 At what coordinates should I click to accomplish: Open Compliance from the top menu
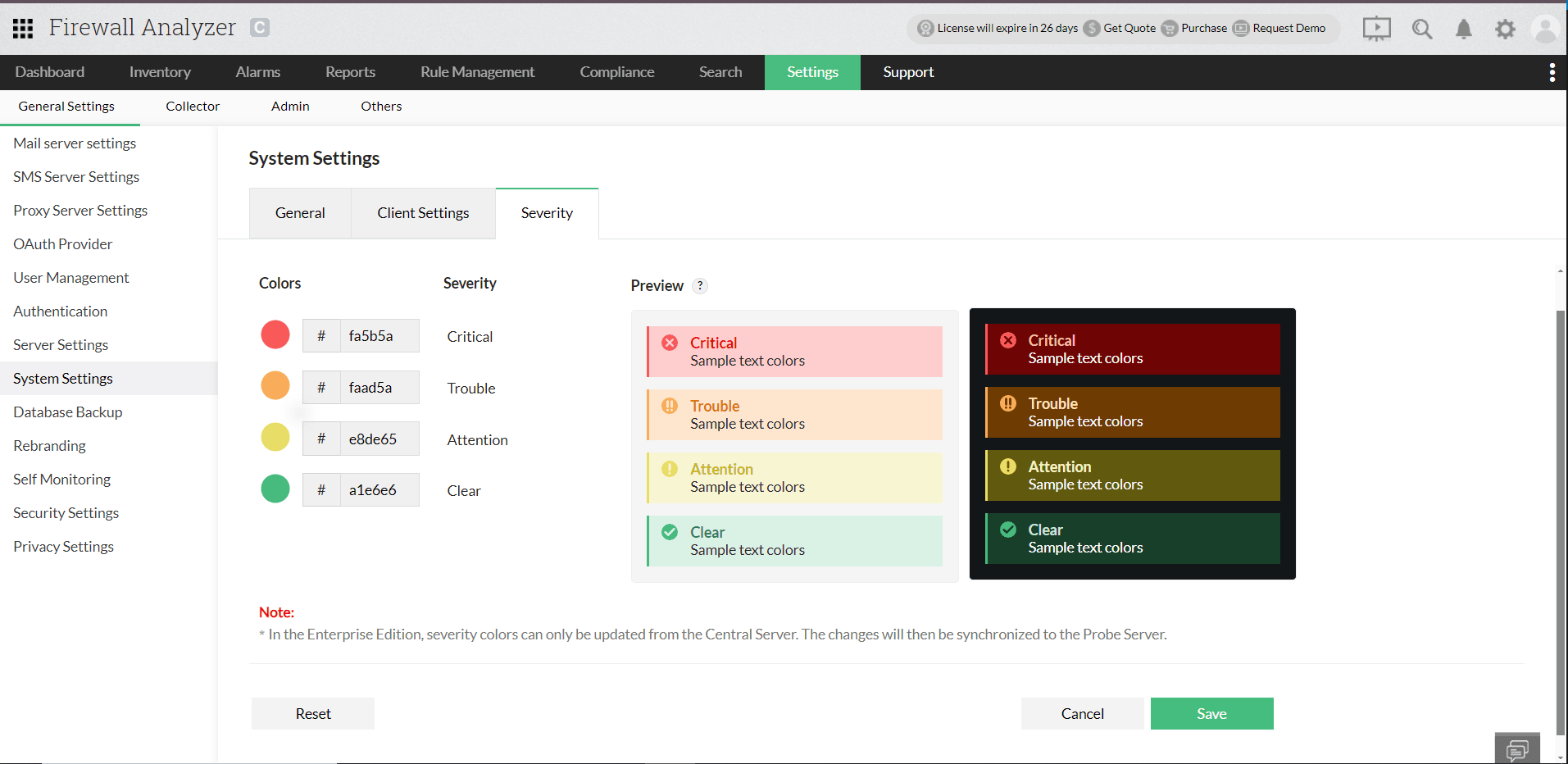pyautogui.click(x=616, y=72)
